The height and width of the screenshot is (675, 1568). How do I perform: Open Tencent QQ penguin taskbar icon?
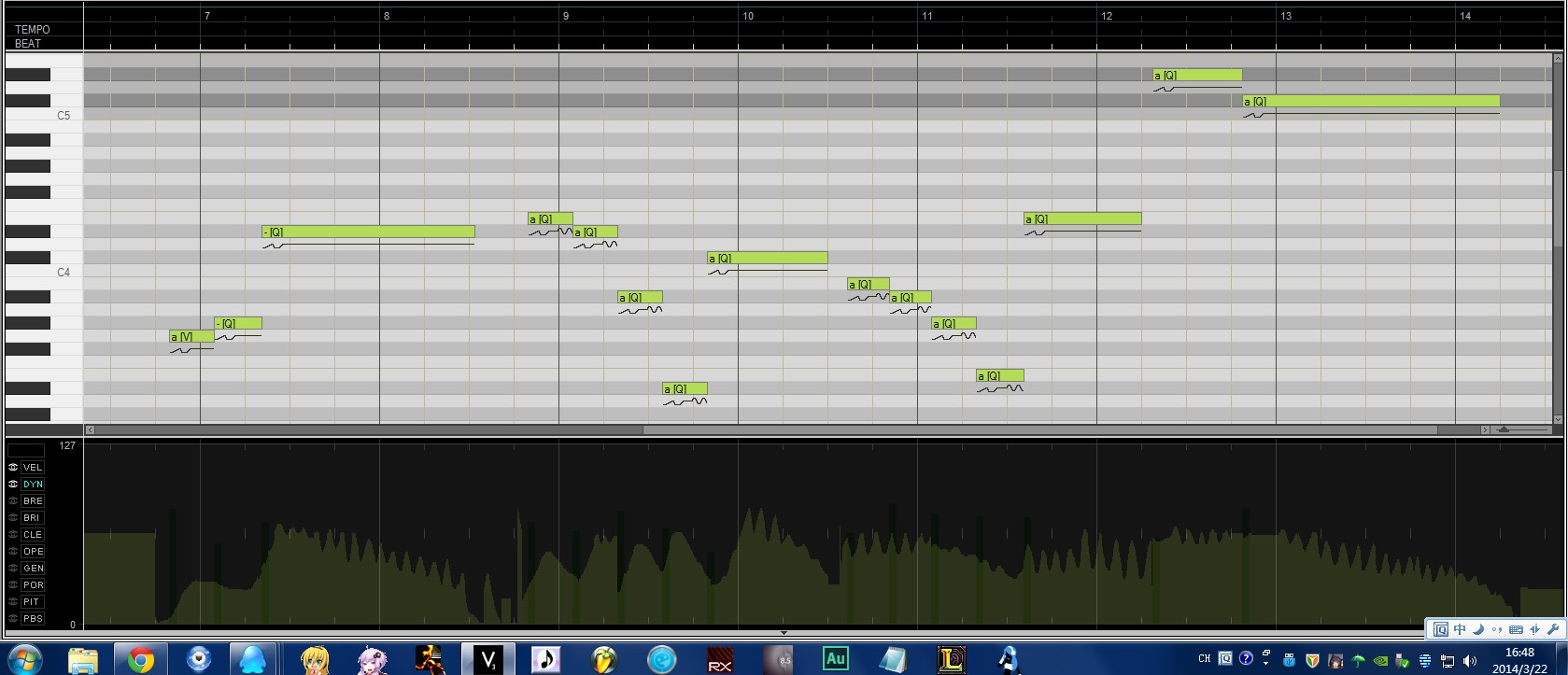tap(252, 659)
